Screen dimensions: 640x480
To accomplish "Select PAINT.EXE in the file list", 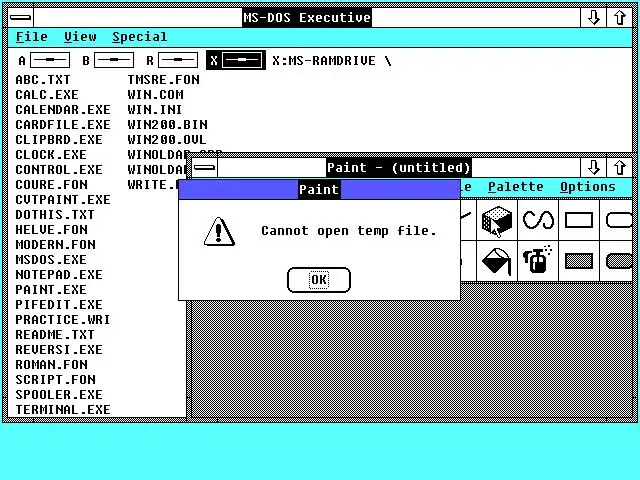I will pos(51,290).
